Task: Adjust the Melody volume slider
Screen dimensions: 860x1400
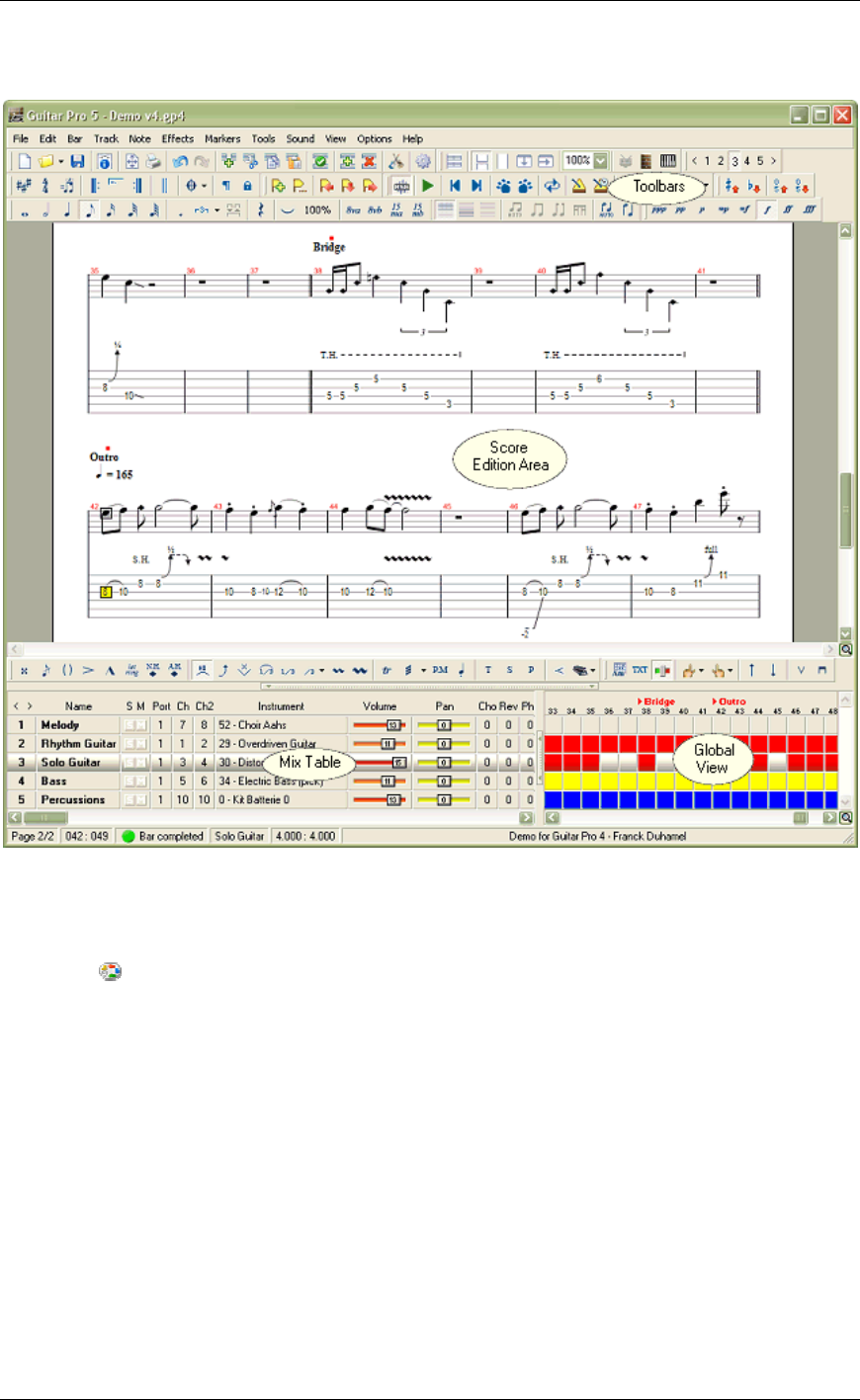Action: [380, 725]
